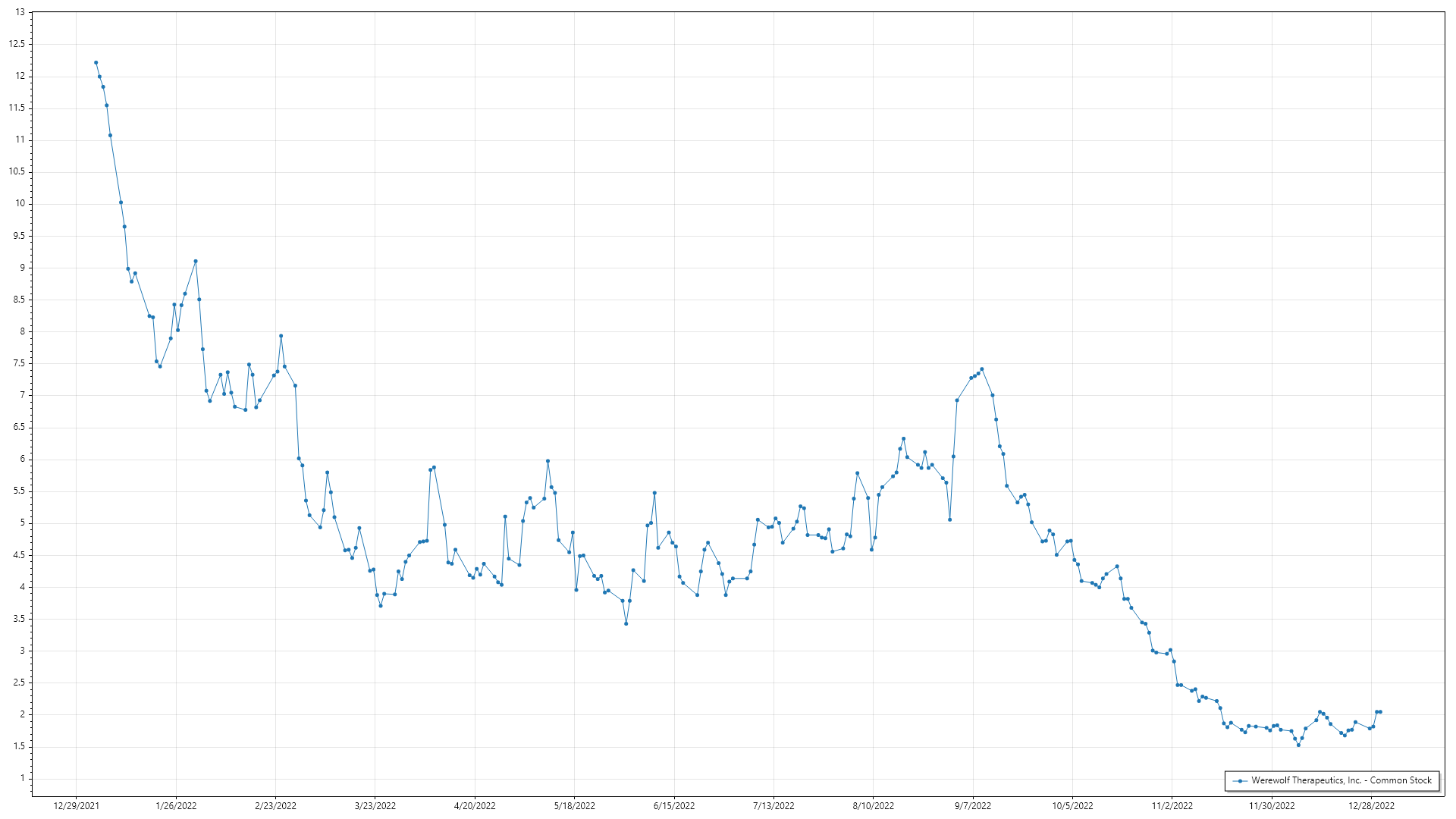
Task: Click the lowest December point near 1.5
Action: tap(1298, 745)
